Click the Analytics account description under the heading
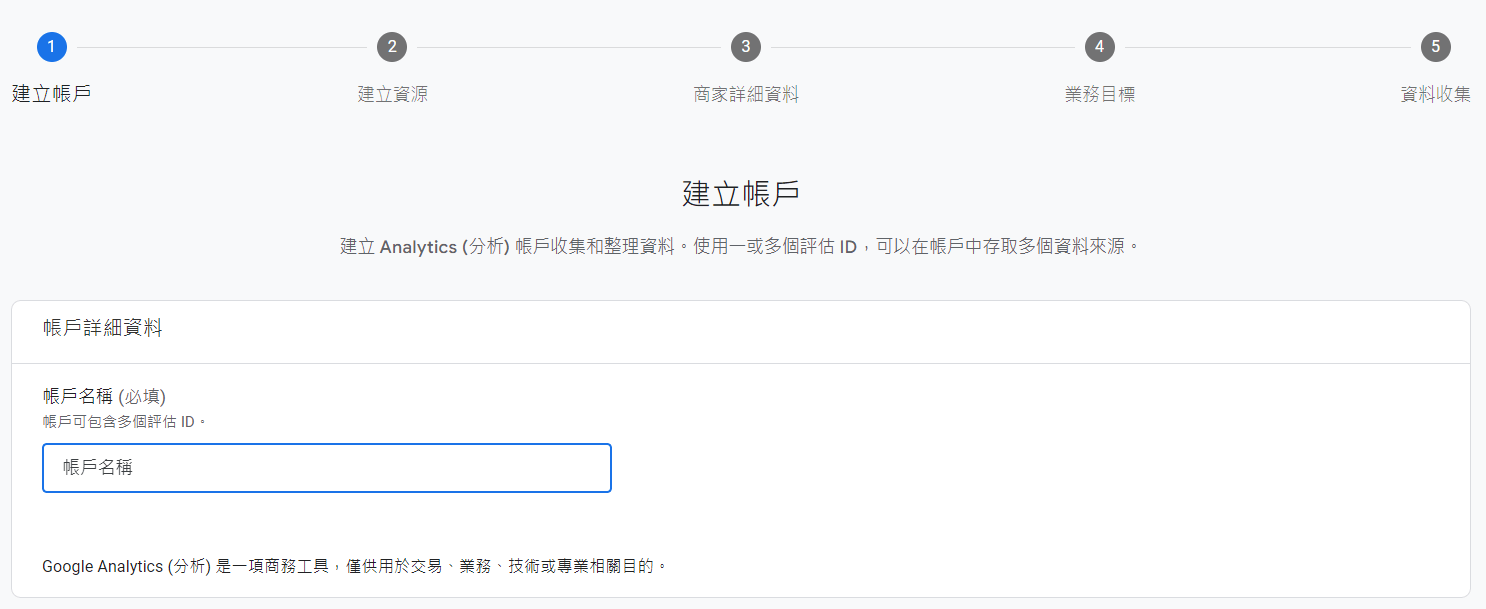 point(740,246)
